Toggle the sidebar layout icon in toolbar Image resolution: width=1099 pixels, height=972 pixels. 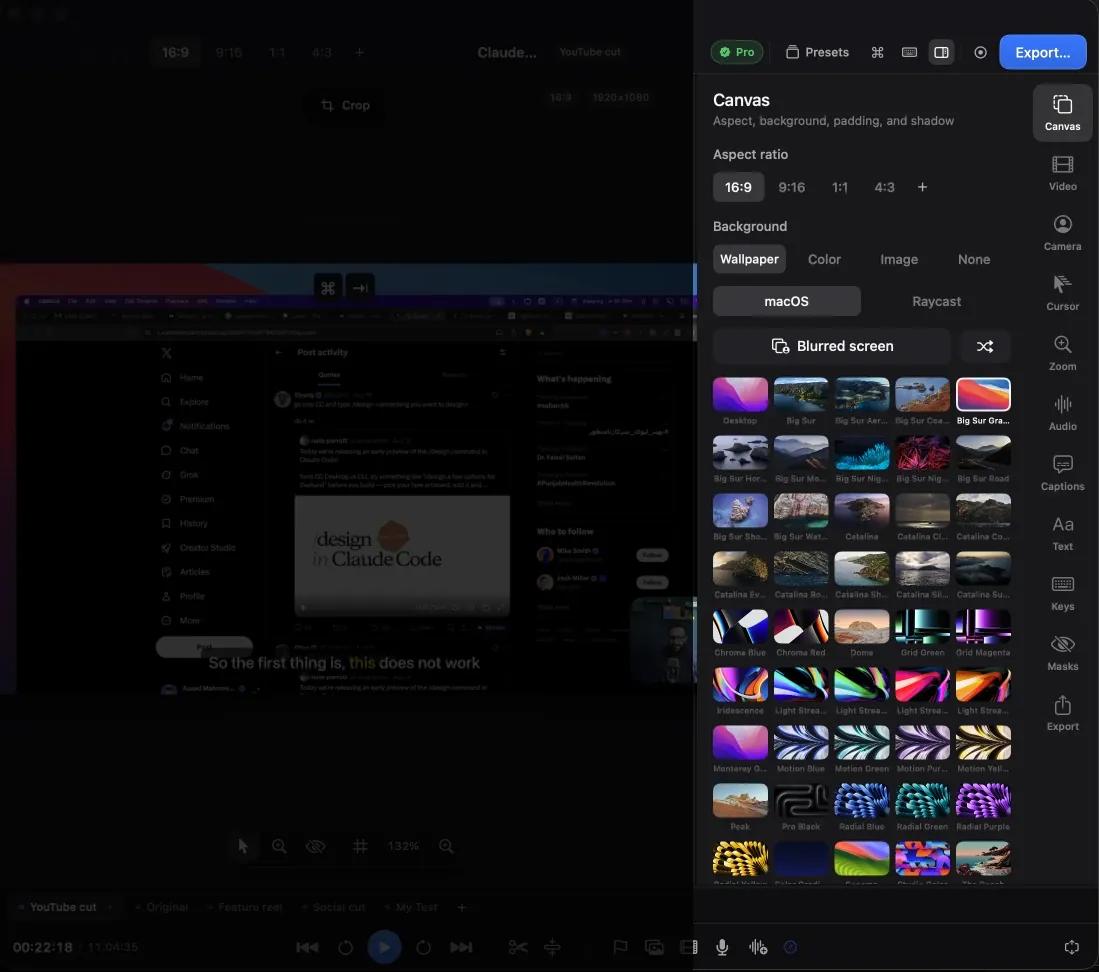(941, 53)
